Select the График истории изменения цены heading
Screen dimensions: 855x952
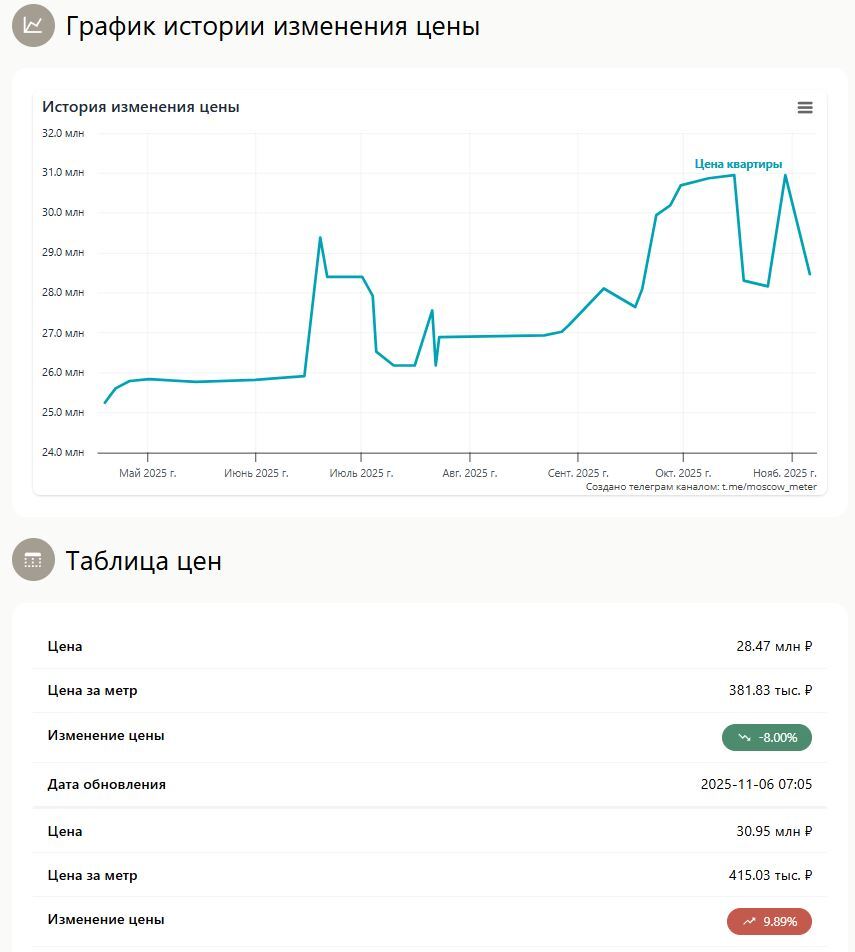coord(272,27)
